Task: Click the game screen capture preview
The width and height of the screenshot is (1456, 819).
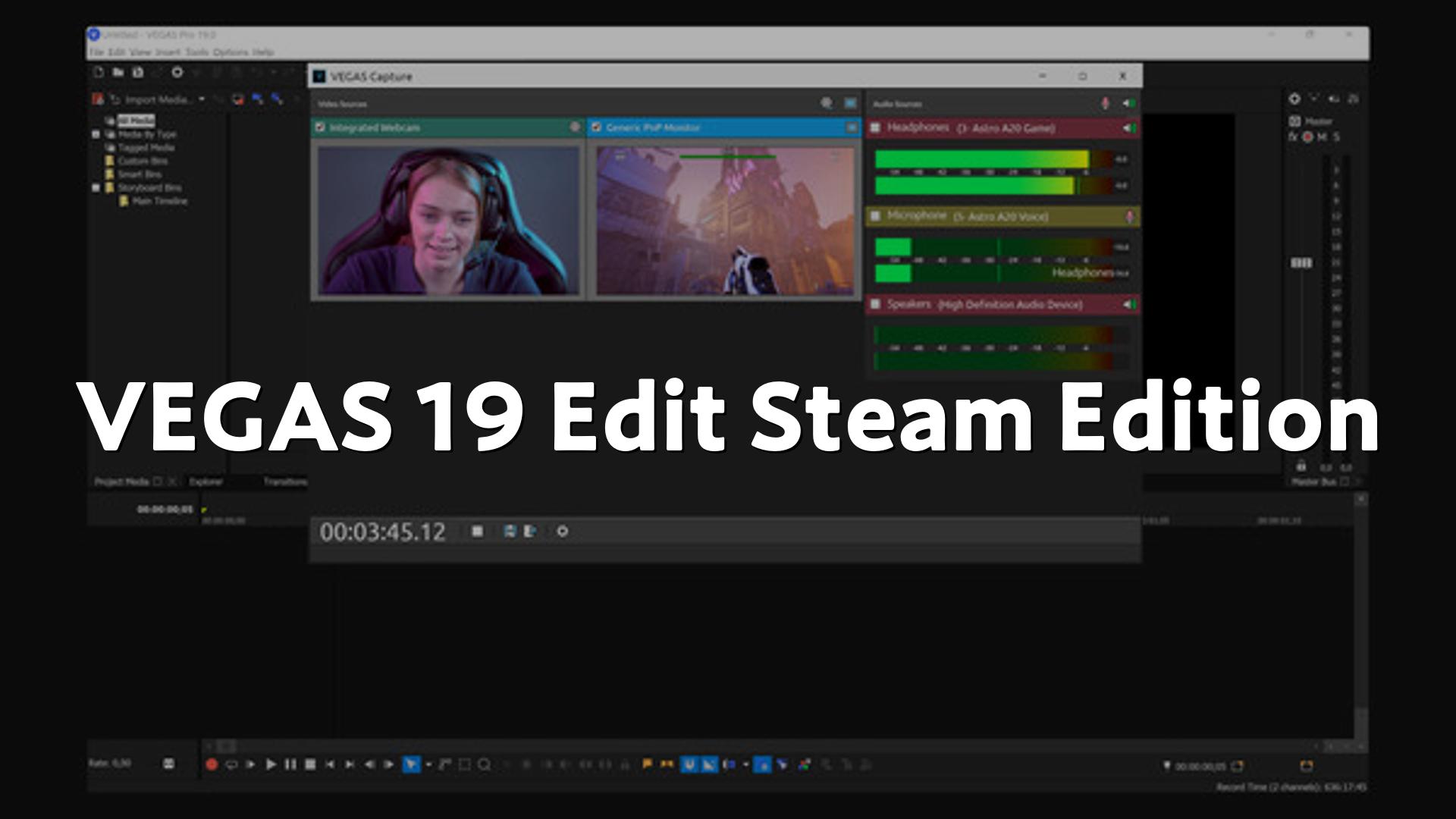Action: [724, 220]
